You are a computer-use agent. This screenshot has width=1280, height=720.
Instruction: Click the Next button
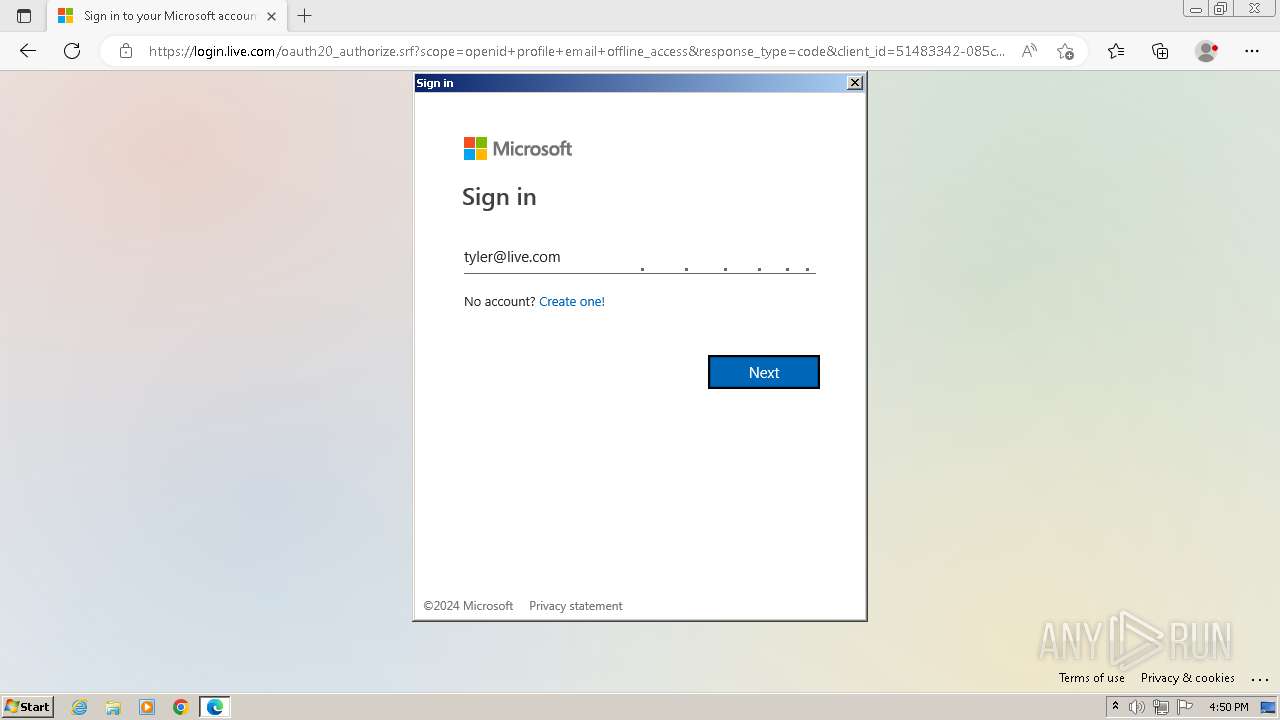point(764,372)
